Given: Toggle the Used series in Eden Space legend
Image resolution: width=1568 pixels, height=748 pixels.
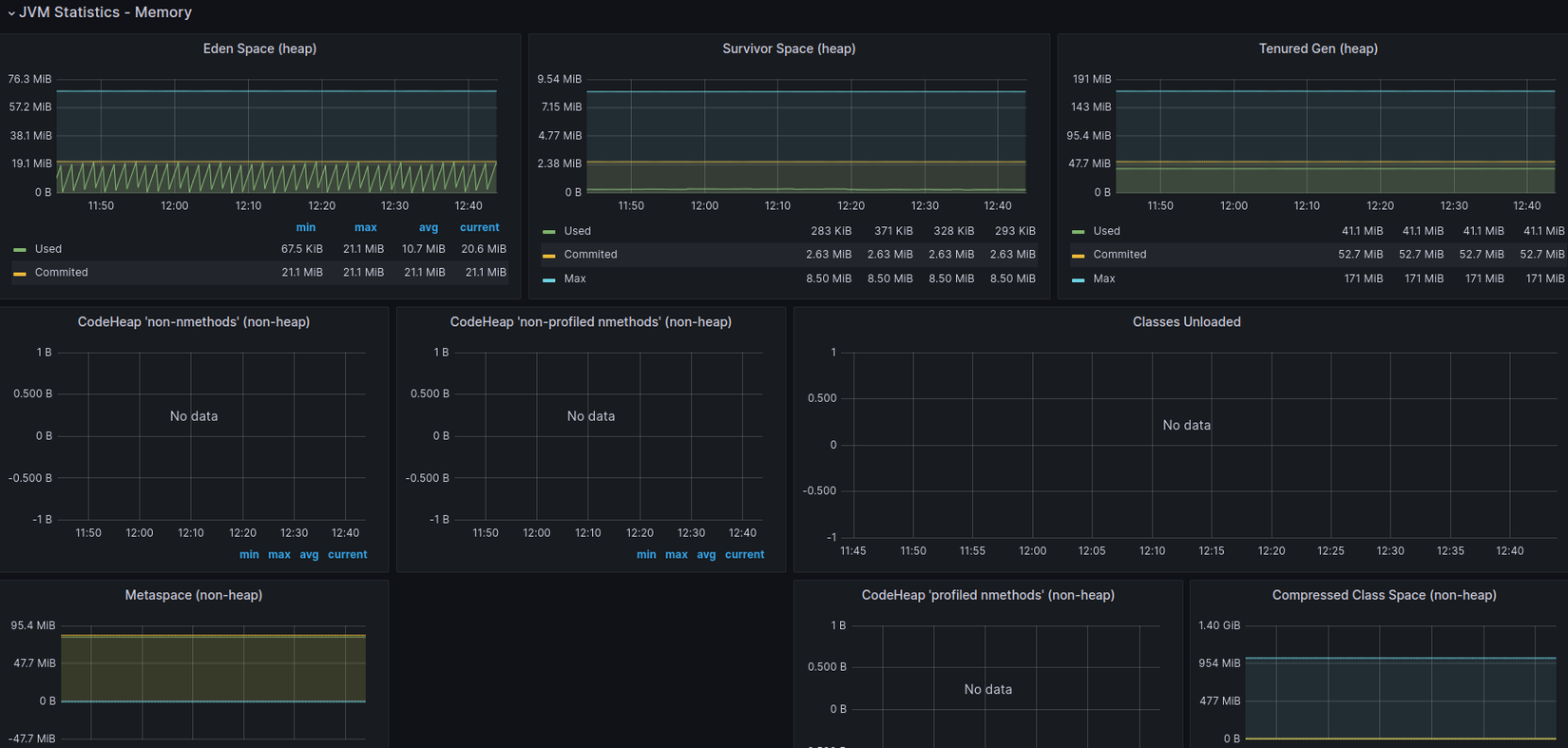Looking at the screenshot, I should click(x=48, y=249).
